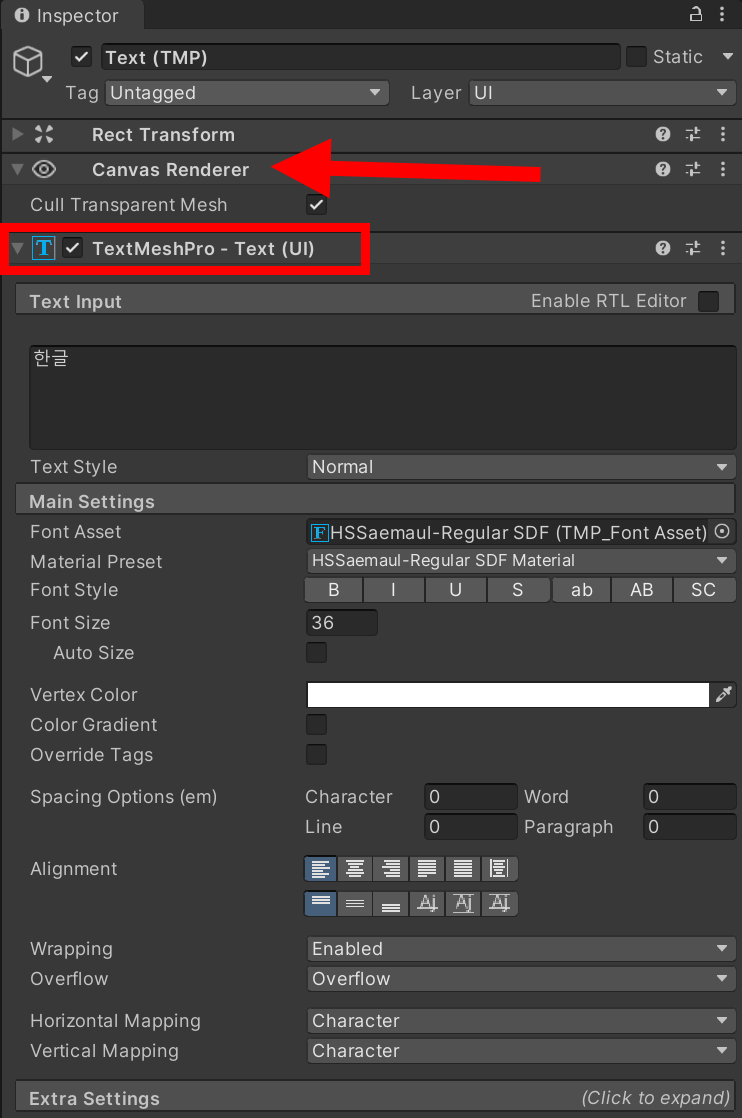Click the Text Input area with 한글
The height and width of the screenshot is (1118, 742).
[x=383, y=397]
